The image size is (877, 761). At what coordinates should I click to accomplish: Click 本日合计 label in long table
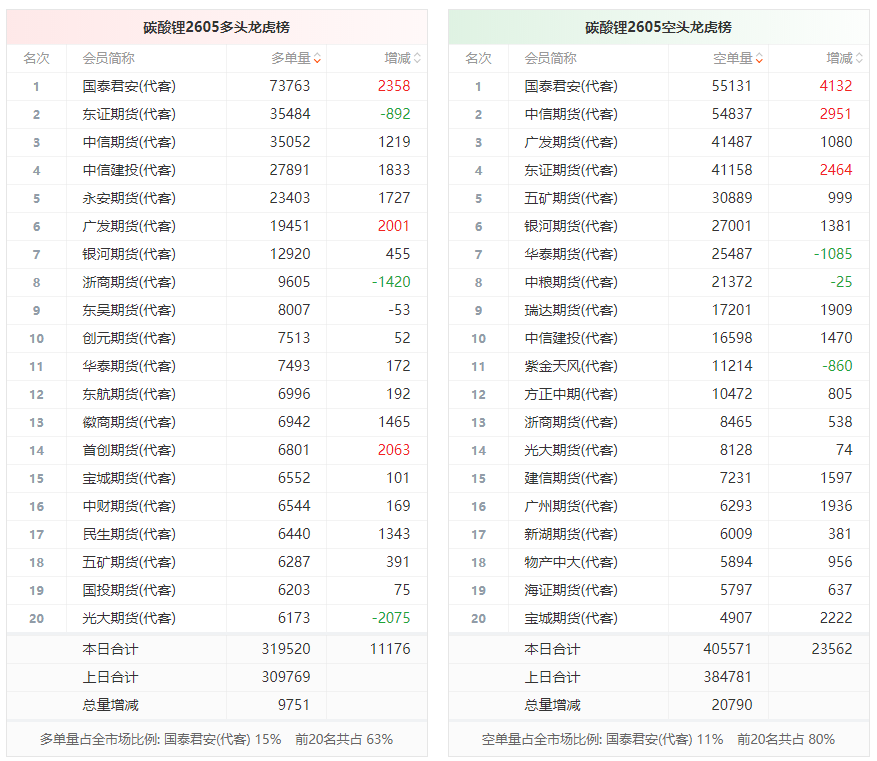[110, 649]
